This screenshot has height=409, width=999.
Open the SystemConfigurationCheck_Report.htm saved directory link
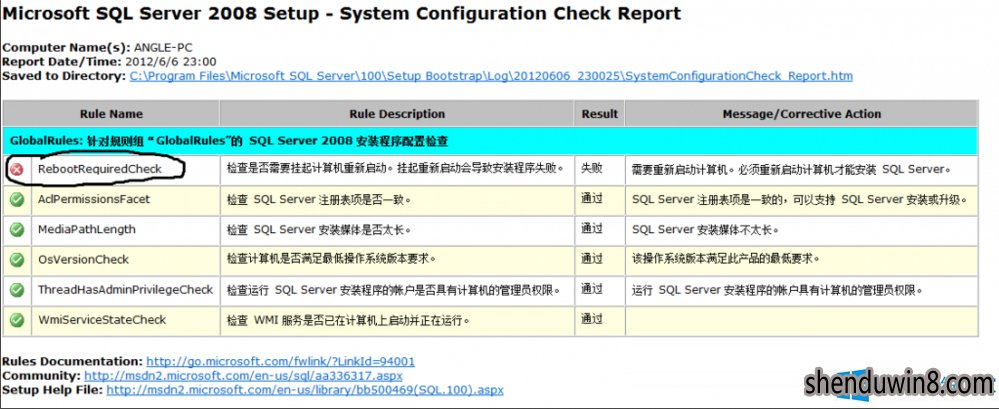(x=491, y=76)
